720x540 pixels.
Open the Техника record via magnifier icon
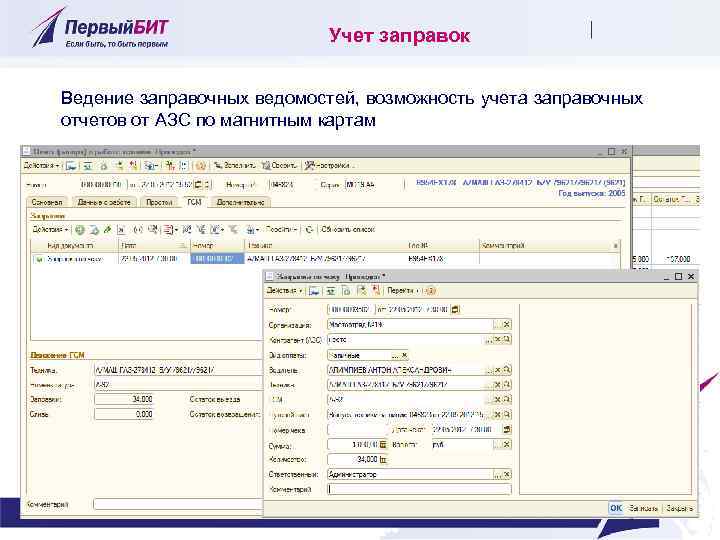click(506, 385)
